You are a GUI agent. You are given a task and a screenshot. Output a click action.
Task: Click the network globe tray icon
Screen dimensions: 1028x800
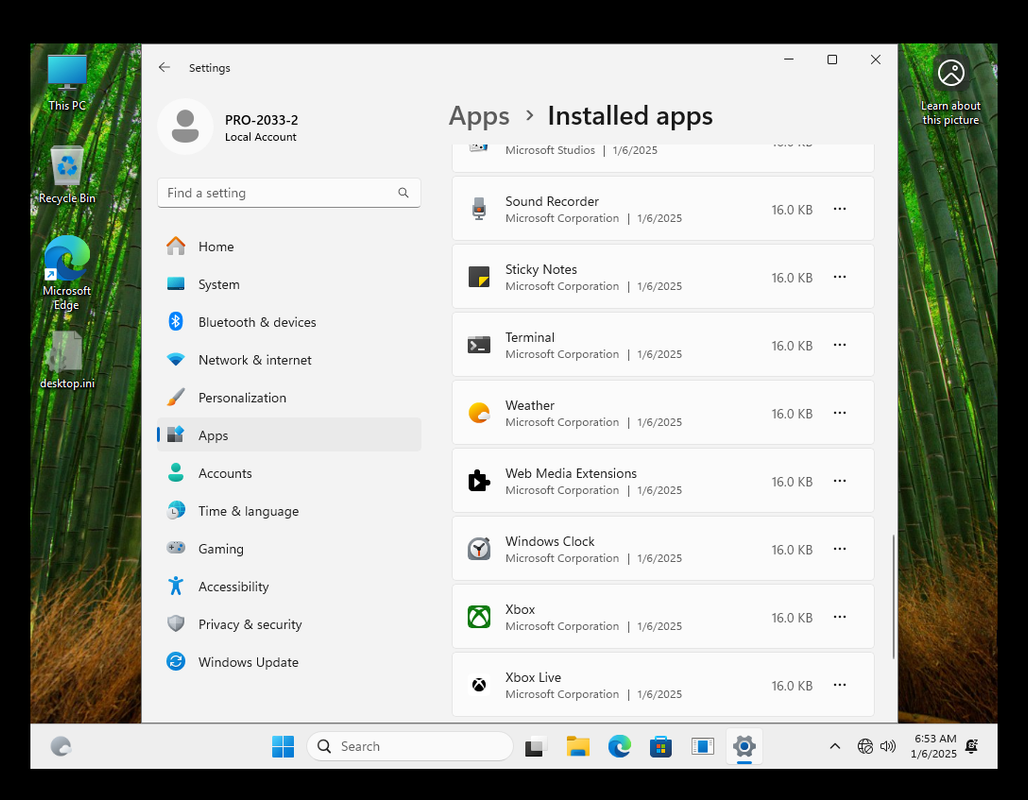(865, 746)
